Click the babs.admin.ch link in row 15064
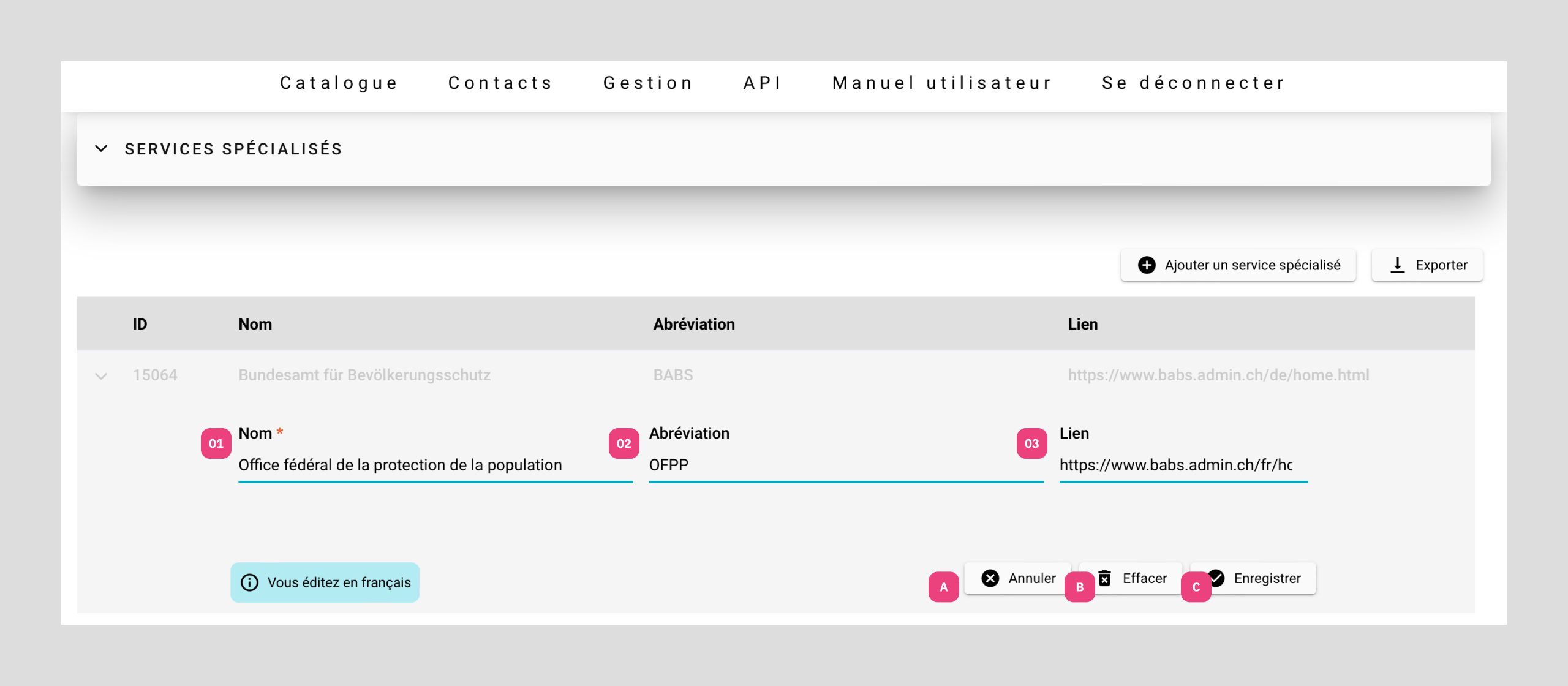The height and width of the screenshot is (686, 1568). coord(1218,375)
